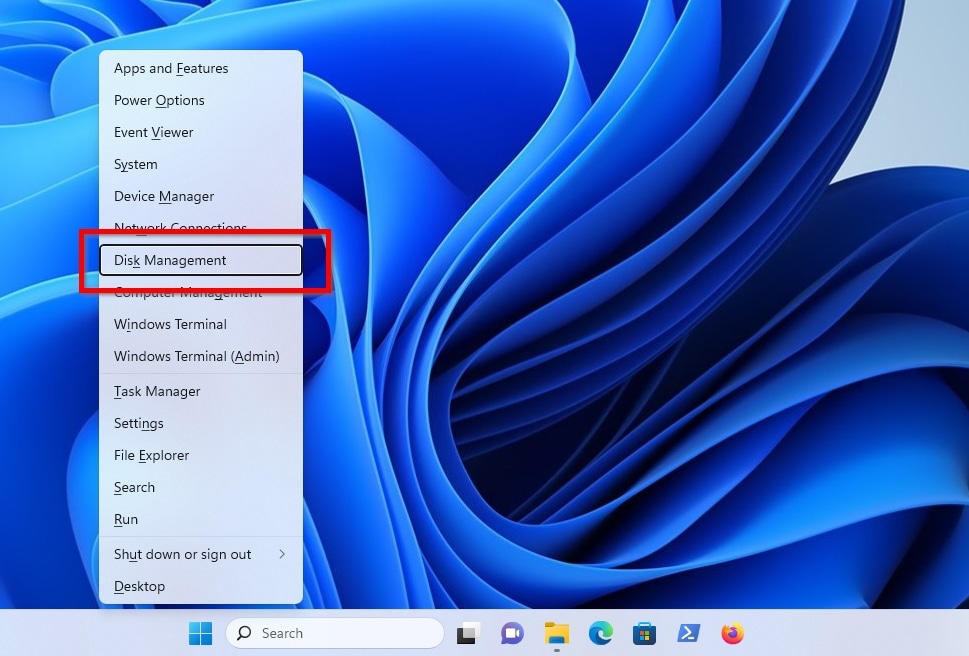The width and height of the screenshot is (969, 656).
Task: Launch Windows Terminal from the taskbar
Action: tap(688, 633)
